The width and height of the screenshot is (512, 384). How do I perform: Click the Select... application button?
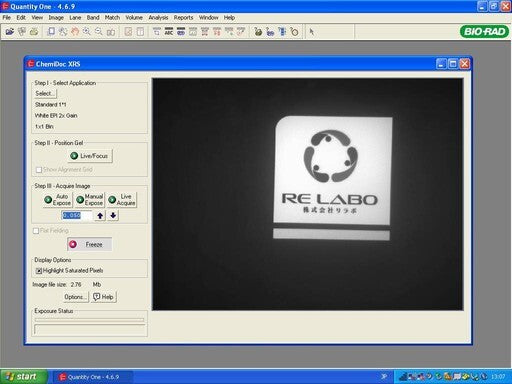[45, 94]
